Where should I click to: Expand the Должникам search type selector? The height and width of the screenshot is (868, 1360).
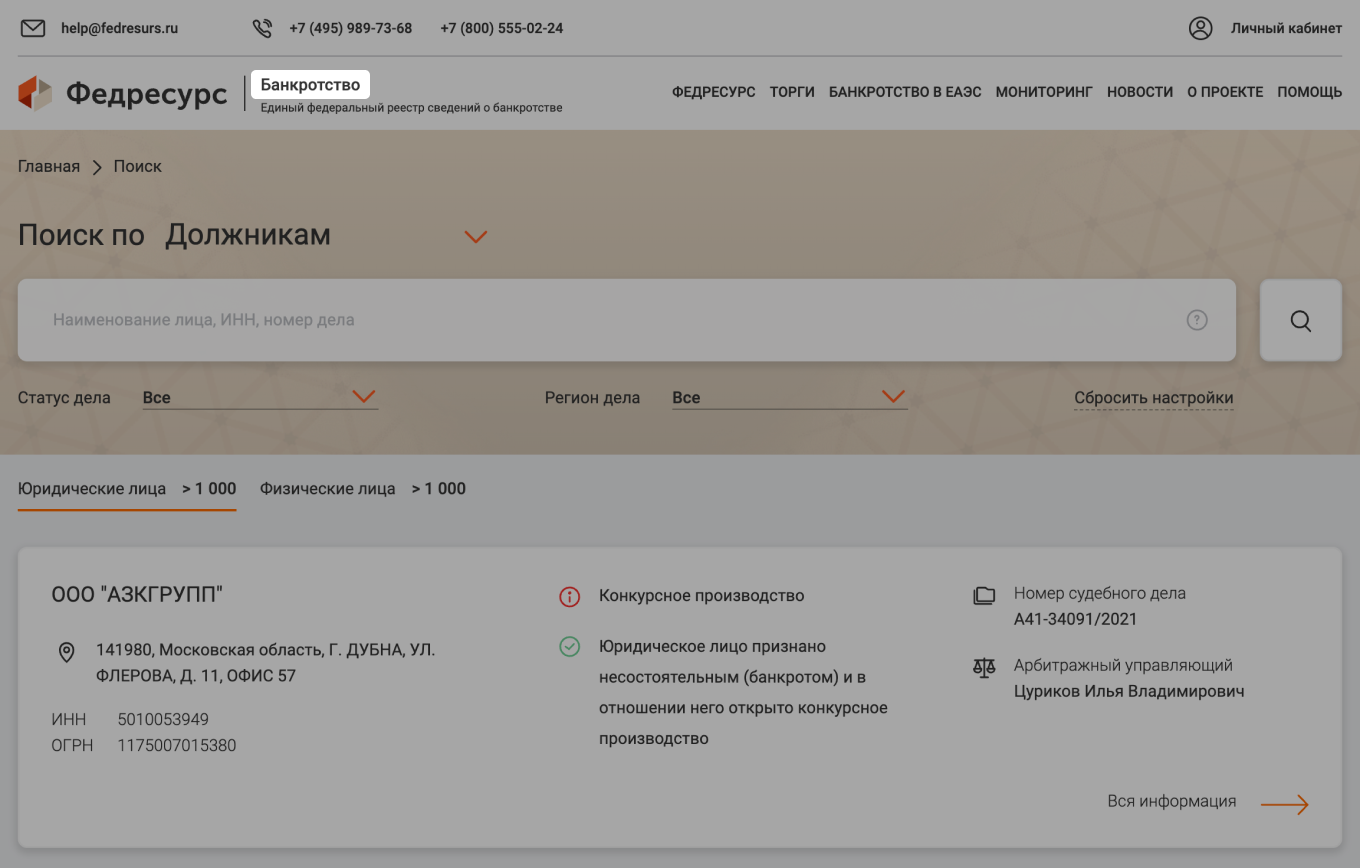coord(476,237)
